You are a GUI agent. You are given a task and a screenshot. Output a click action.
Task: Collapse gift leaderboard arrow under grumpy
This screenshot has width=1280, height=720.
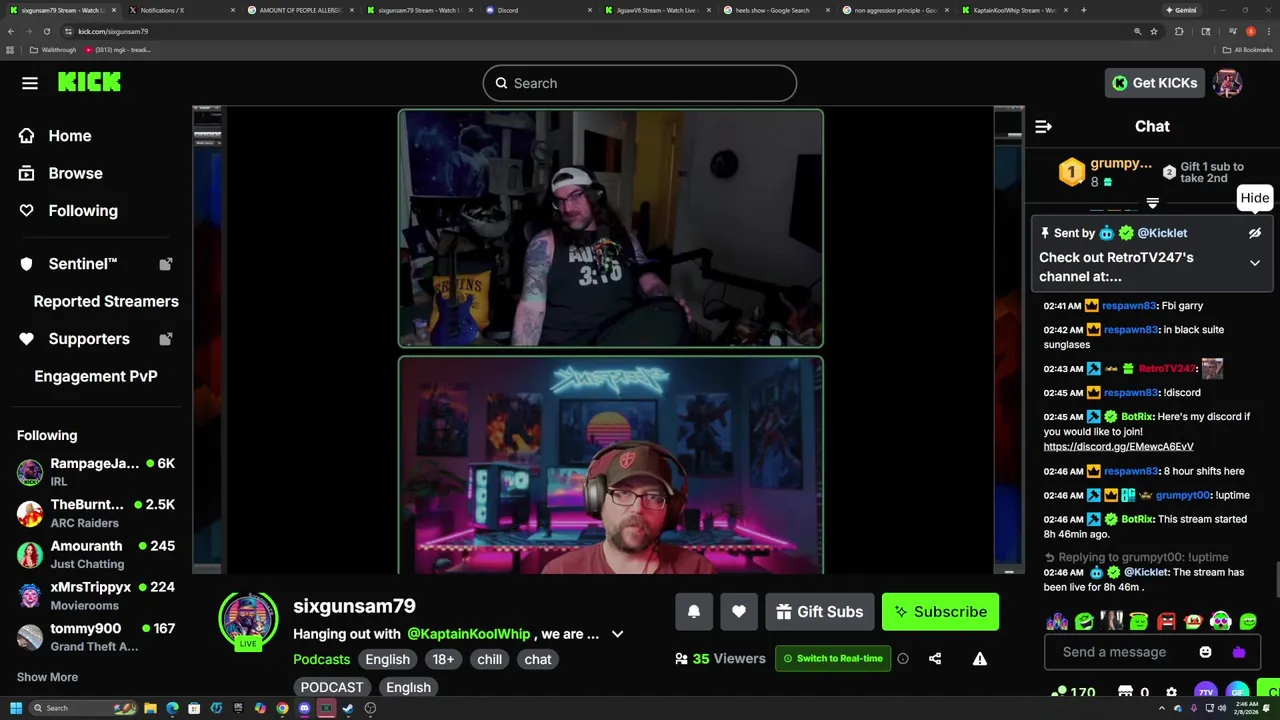point(1153,203)
